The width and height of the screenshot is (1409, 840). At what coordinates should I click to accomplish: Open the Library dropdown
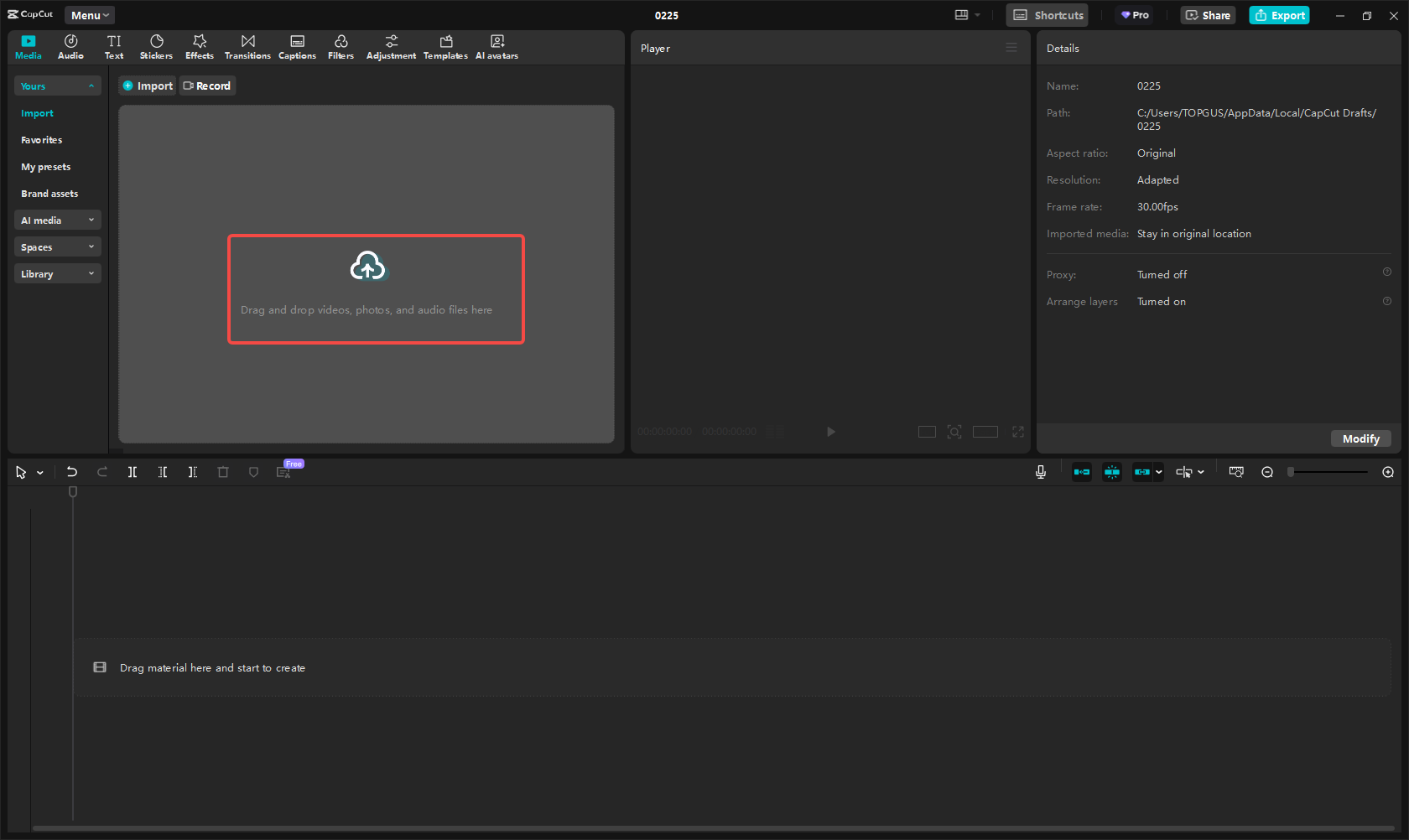57,273
